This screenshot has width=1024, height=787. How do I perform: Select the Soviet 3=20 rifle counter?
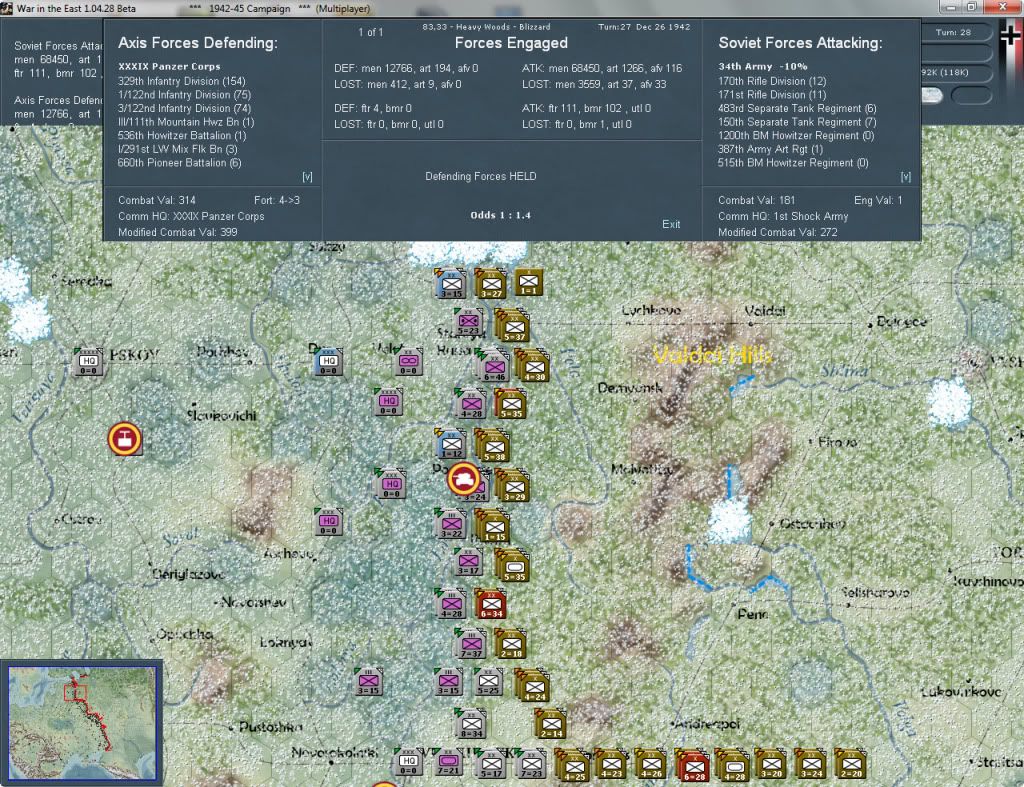coord(771,763)
